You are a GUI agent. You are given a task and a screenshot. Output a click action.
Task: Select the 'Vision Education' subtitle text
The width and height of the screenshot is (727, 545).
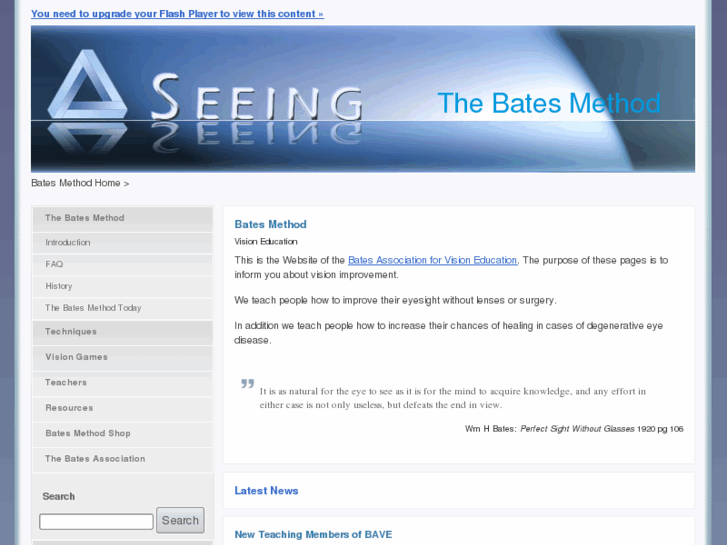(266, 242)
